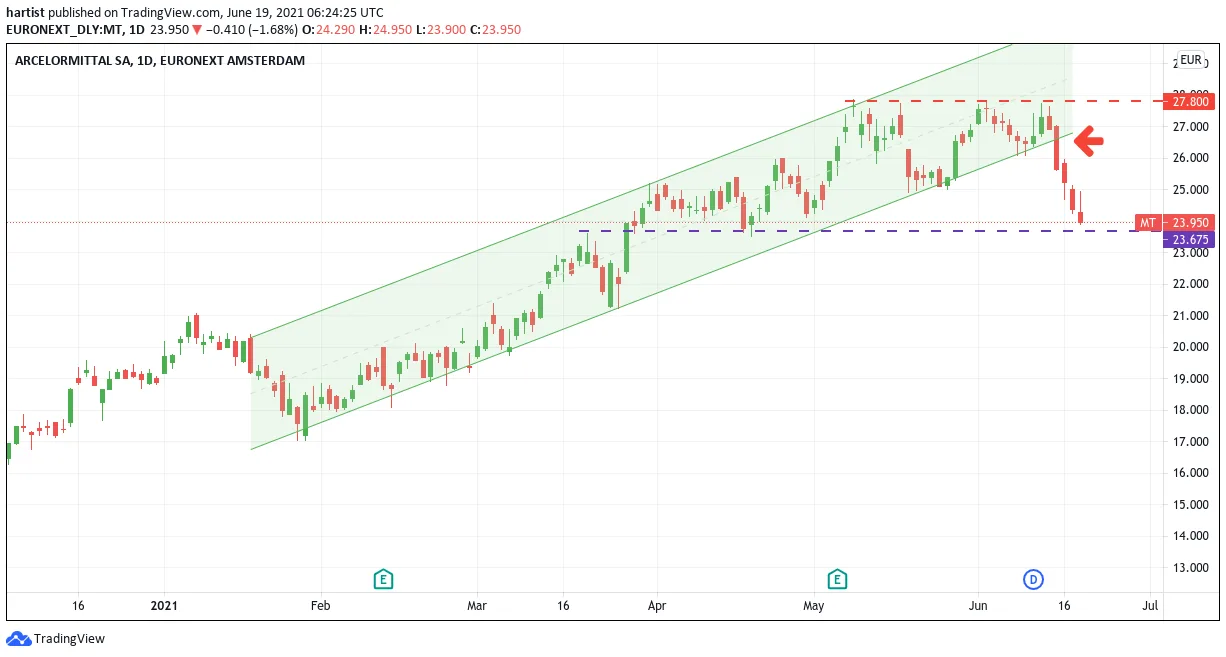Select the red dashed resistance line
Viewport: 1226px width, 657px height.
pos(1005,101)
